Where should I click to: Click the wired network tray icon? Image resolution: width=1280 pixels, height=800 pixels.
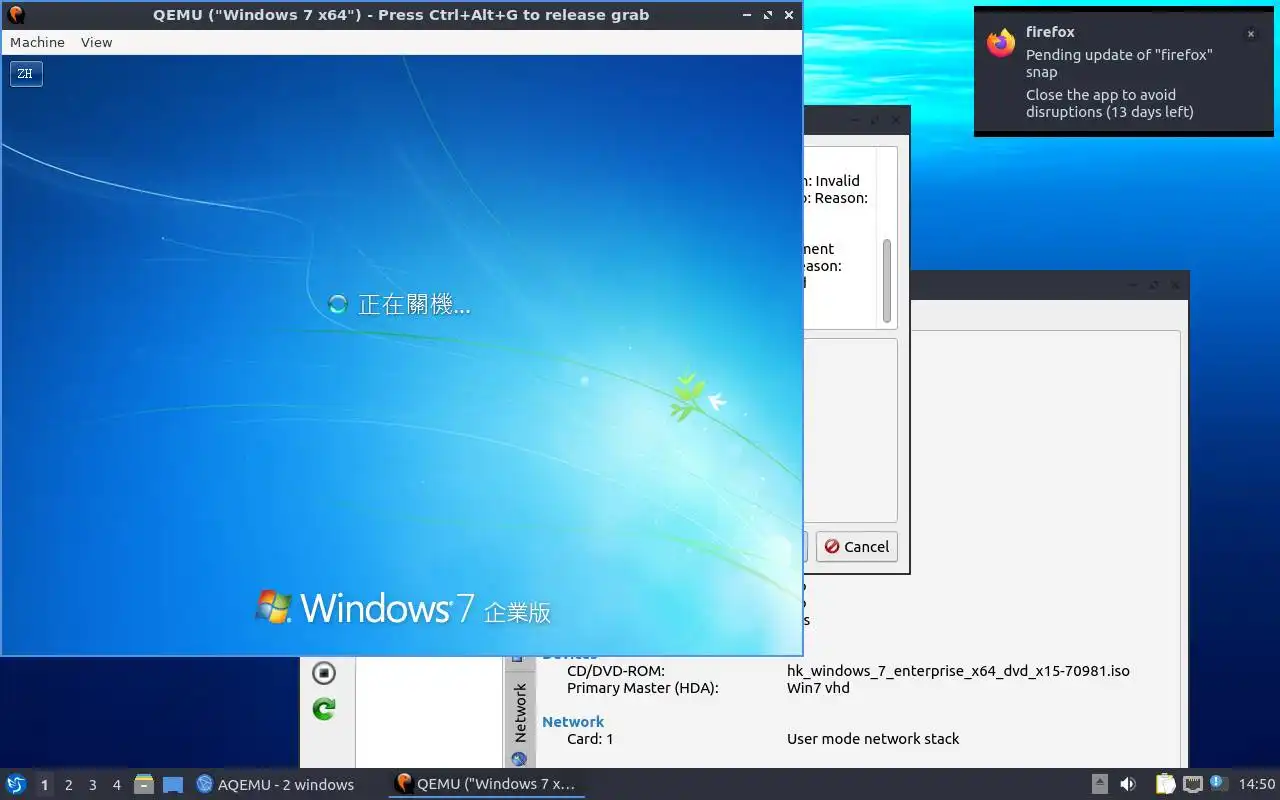tap(1192, 784)
